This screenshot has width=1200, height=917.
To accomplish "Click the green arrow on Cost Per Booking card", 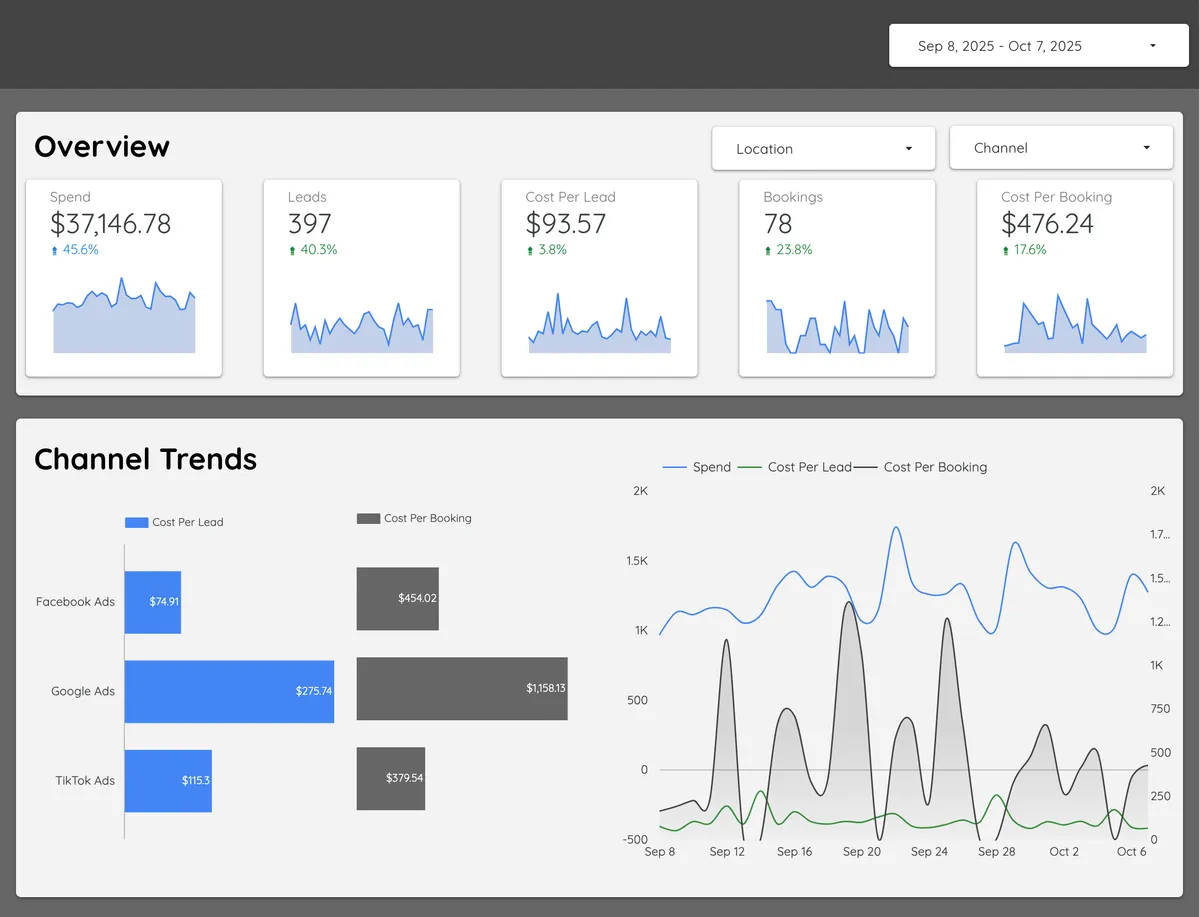I will click(1004, 250).
